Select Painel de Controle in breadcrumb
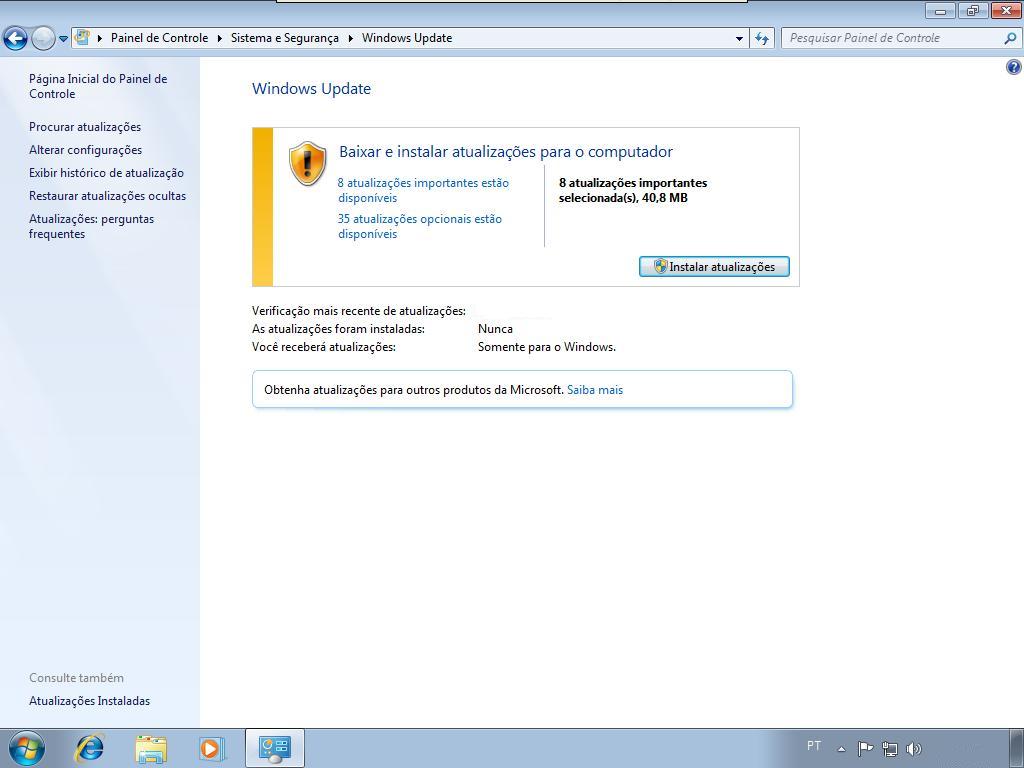 point(159,38)
